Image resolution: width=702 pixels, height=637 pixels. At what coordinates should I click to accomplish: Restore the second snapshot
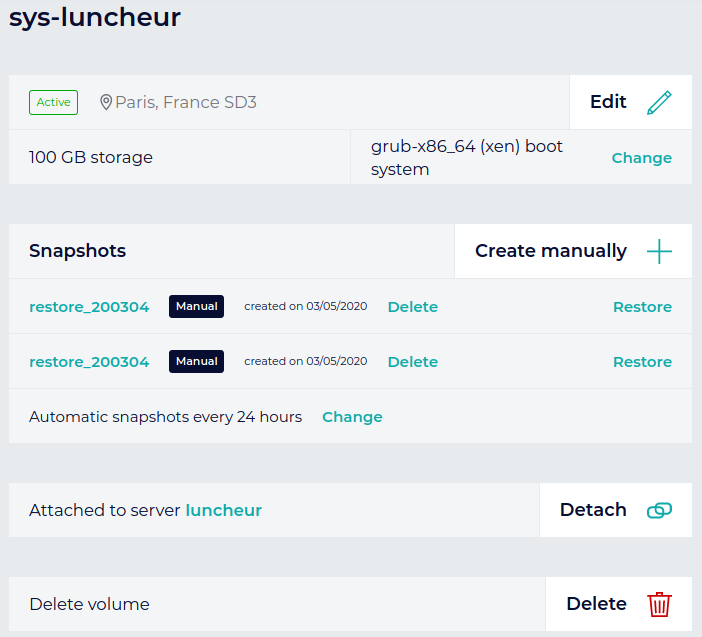click(x=642, y=362)
